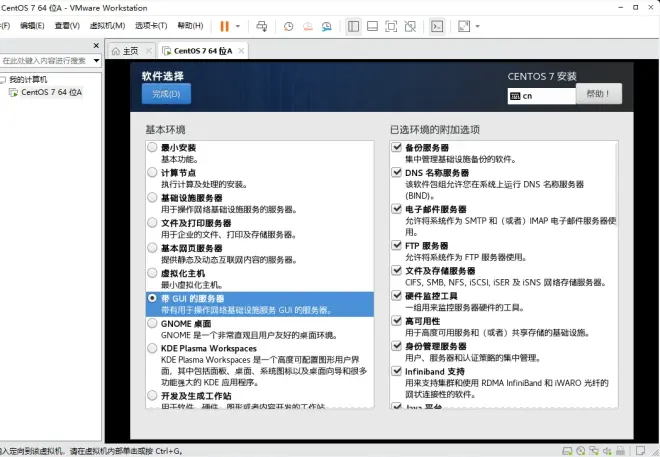Image resolution: width=660 pixels, height=457 pixels.
Task: Close the 主页 tab
Action: click(149, 51)
